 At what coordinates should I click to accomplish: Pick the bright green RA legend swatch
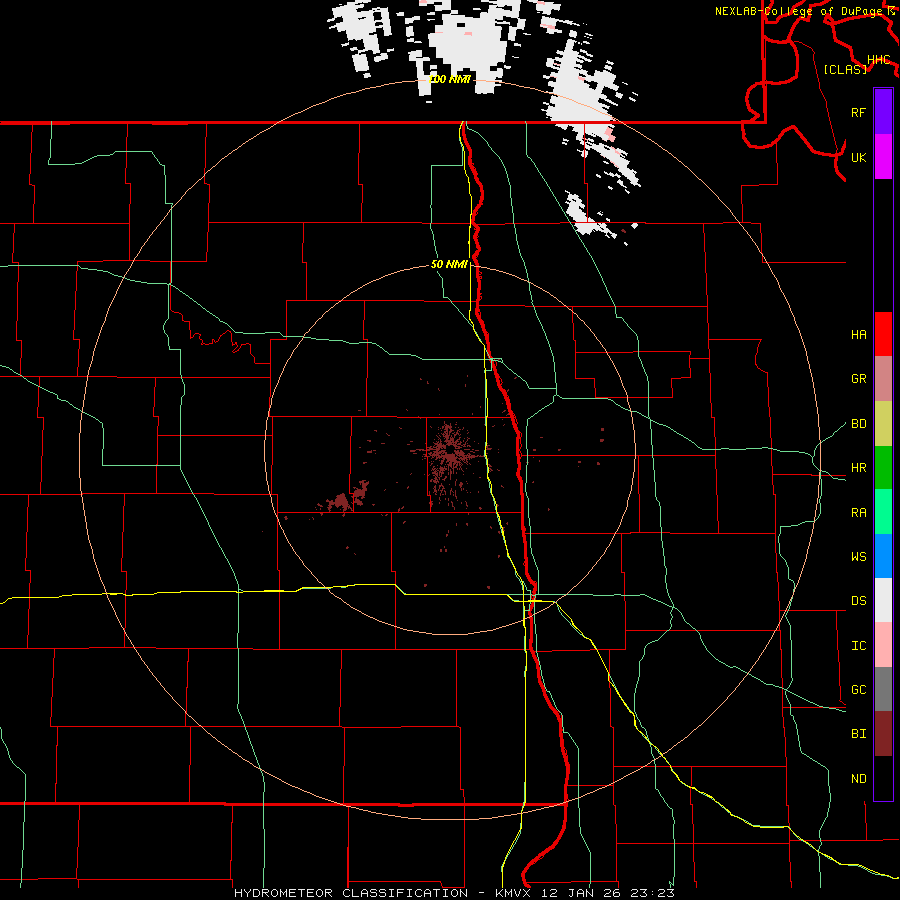pyautogui.click(x=883, y=511)
